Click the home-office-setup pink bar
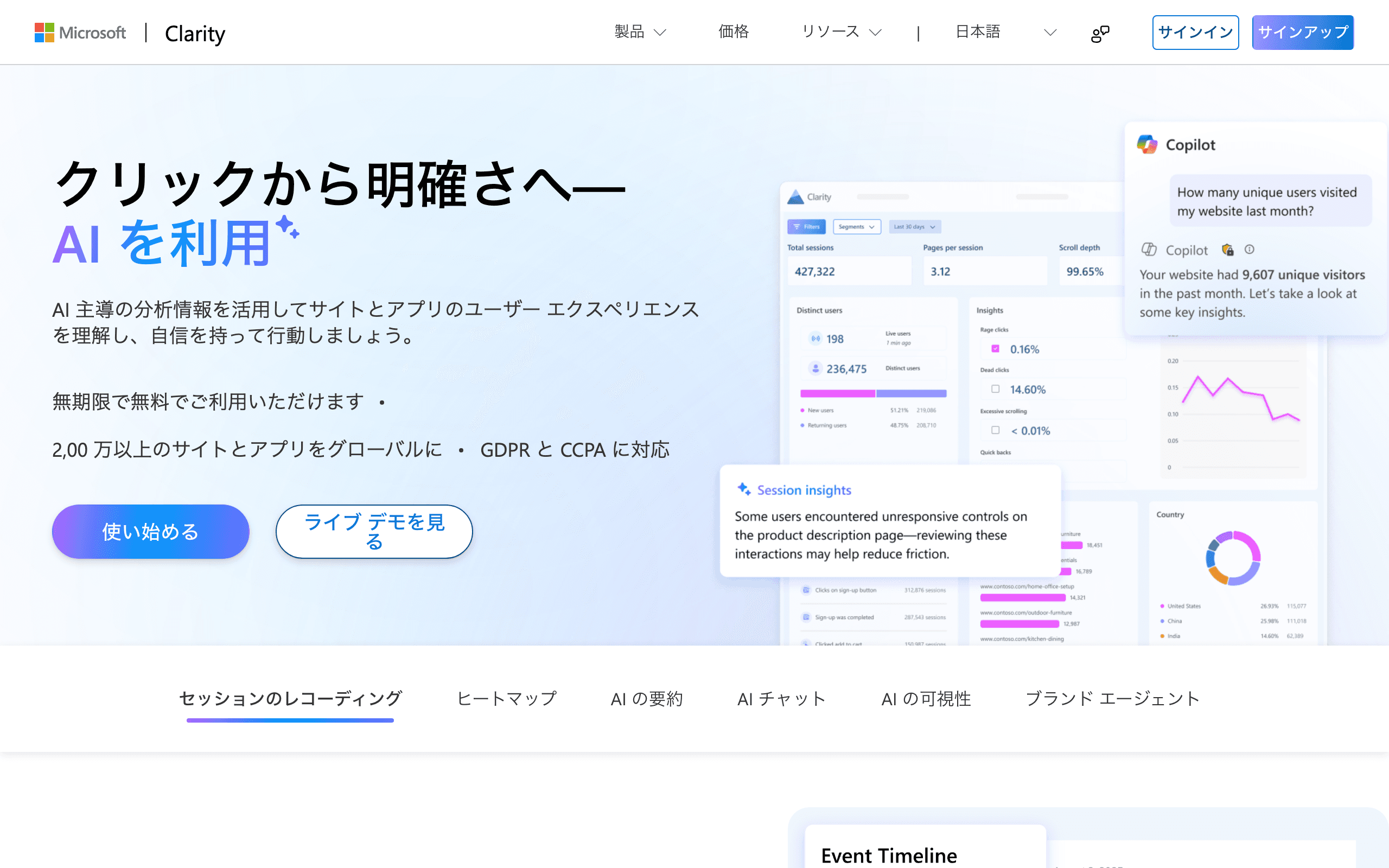The height and width of the screenshot is (868, 1389). 1022,598
